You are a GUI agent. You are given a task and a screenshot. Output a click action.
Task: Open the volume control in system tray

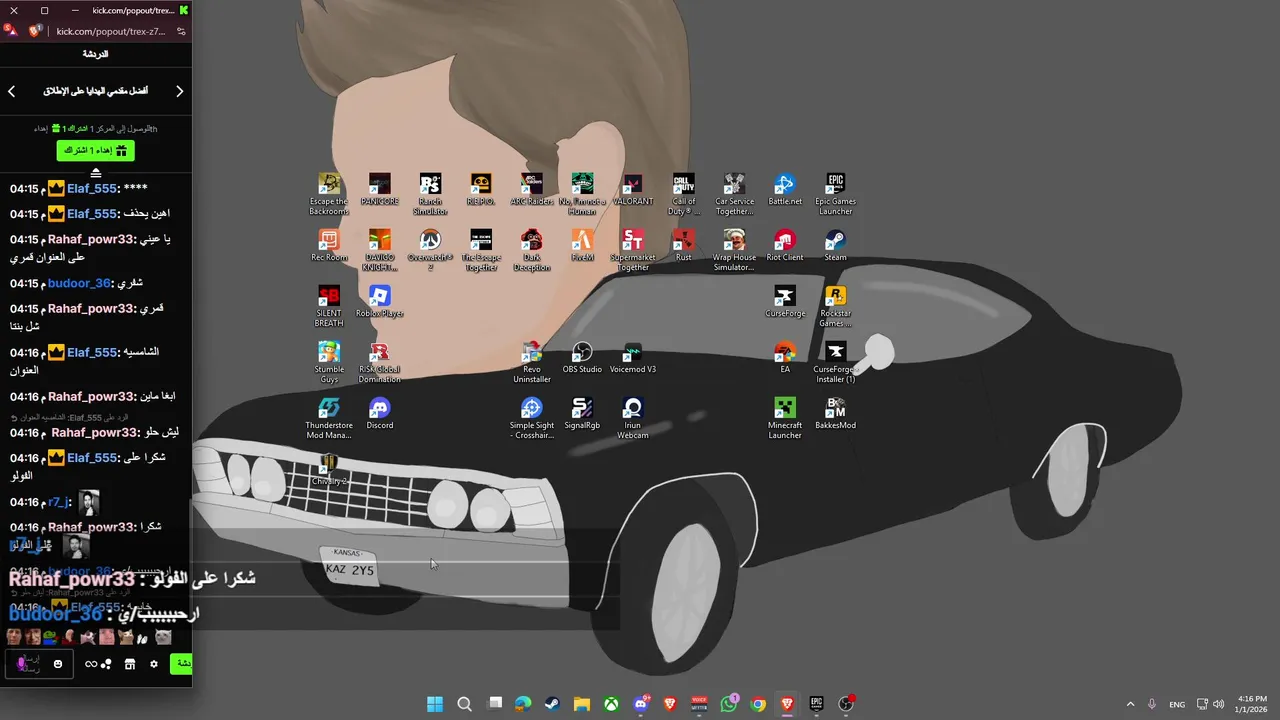(x=1218, y=704)
